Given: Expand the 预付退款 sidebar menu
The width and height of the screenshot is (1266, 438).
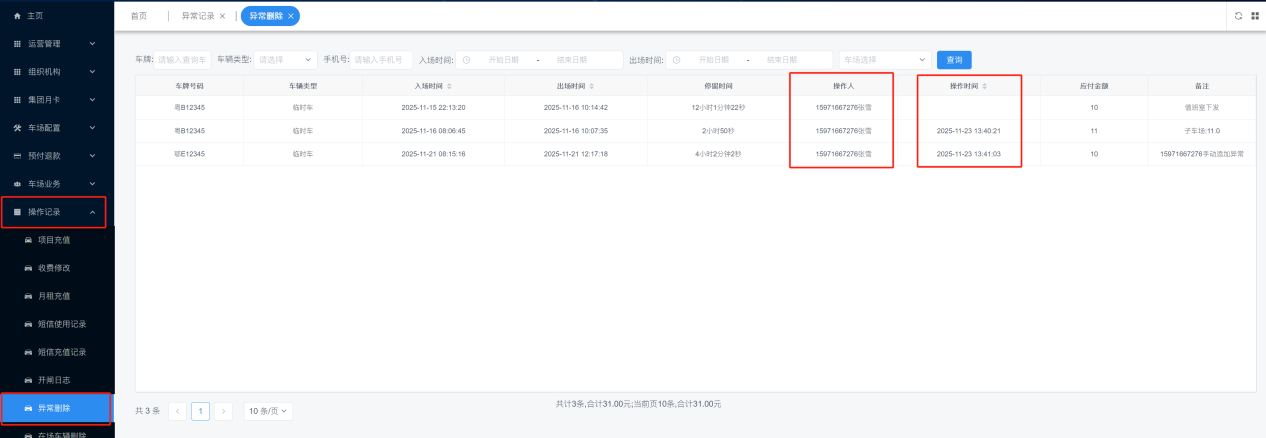Looking at the screenshot, I should tap(56, 156).
